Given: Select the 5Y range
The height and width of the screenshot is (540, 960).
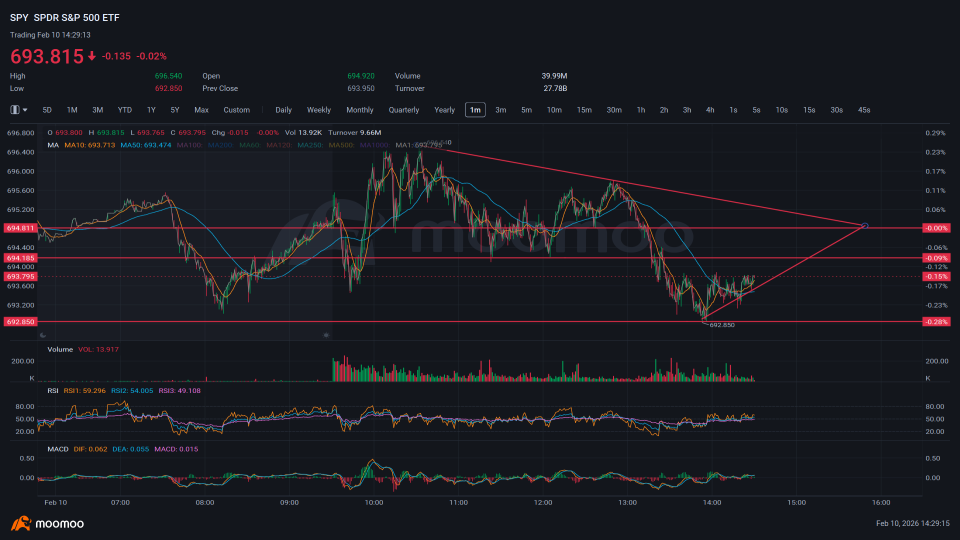Looking at the screenshot, I should pyautogui.click(x=175, y=110).
